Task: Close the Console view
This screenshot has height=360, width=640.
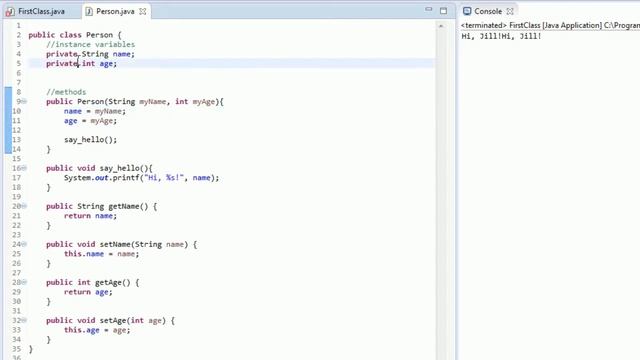Action: click(x=510, y=11)
